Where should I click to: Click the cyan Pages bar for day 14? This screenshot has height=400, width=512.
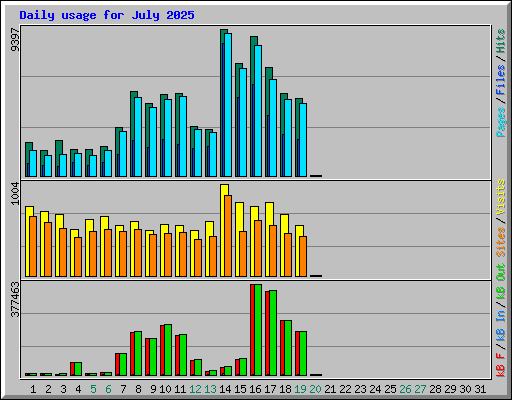[228, 105]
